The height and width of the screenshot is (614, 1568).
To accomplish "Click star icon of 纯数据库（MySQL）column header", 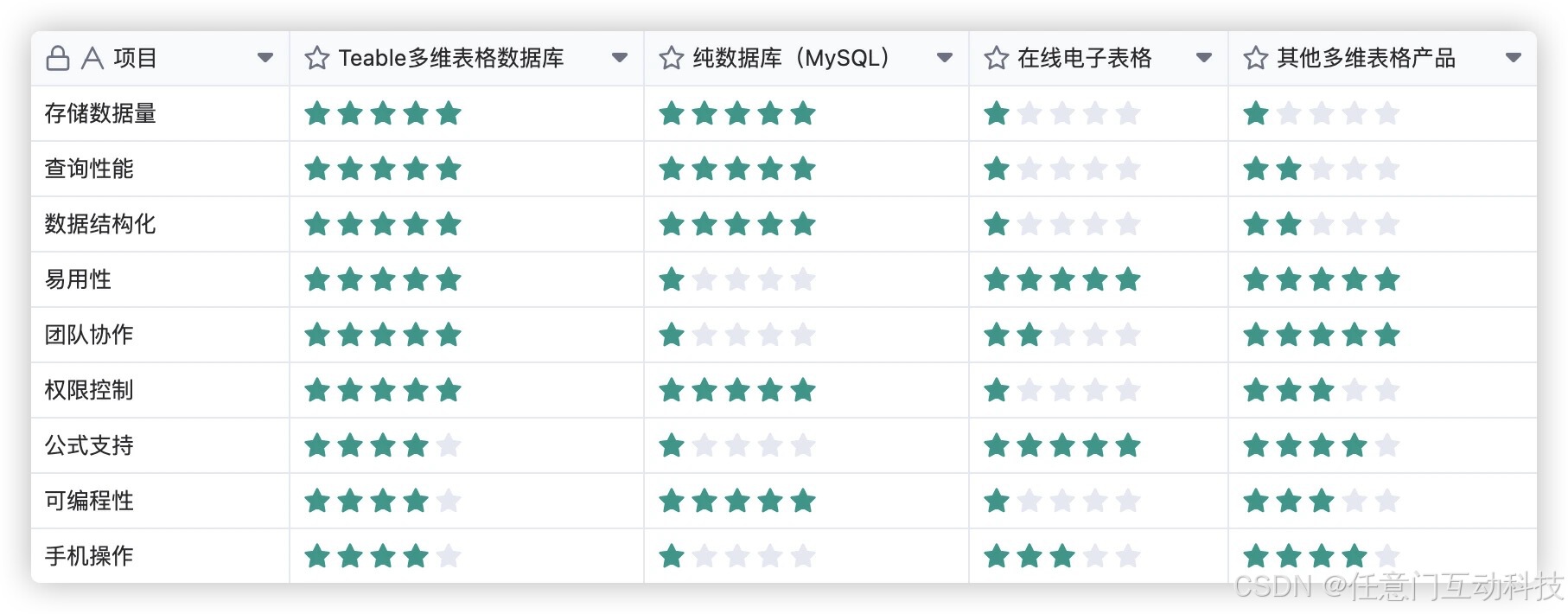I will (x=672, y=58).
